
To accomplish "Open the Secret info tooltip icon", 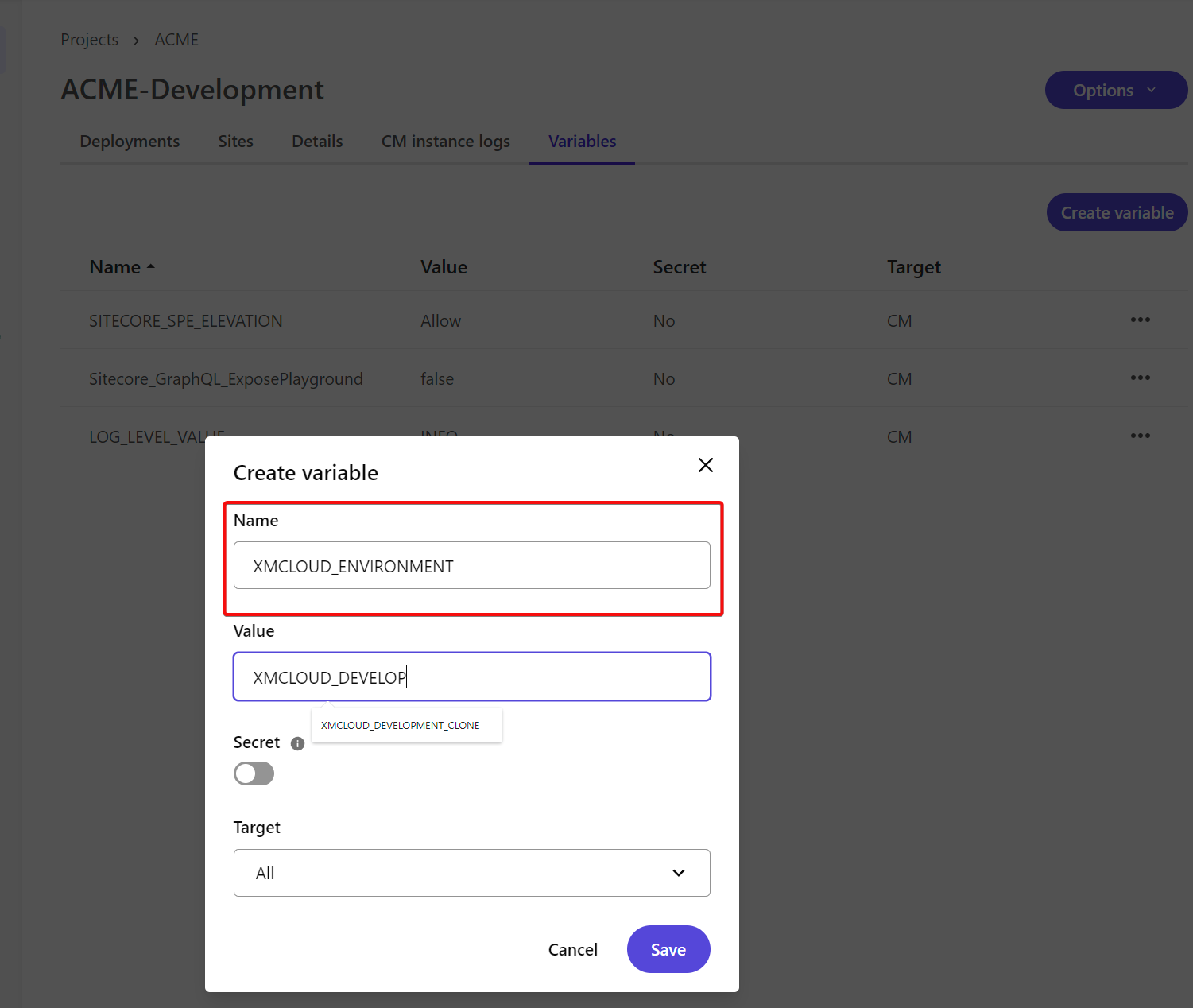I will tap(297, 744).
